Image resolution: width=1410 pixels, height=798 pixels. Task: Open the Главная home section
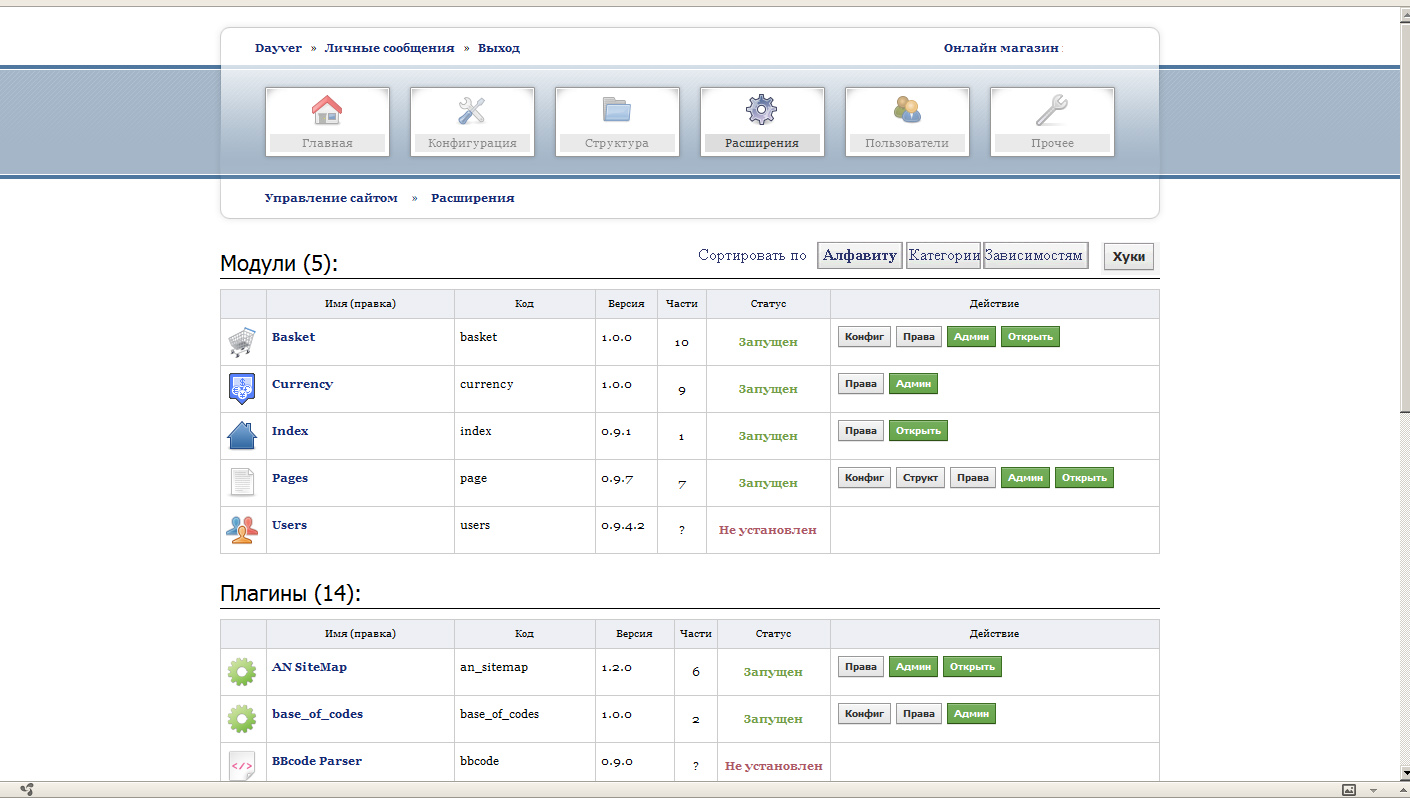(x=327, y=121)
